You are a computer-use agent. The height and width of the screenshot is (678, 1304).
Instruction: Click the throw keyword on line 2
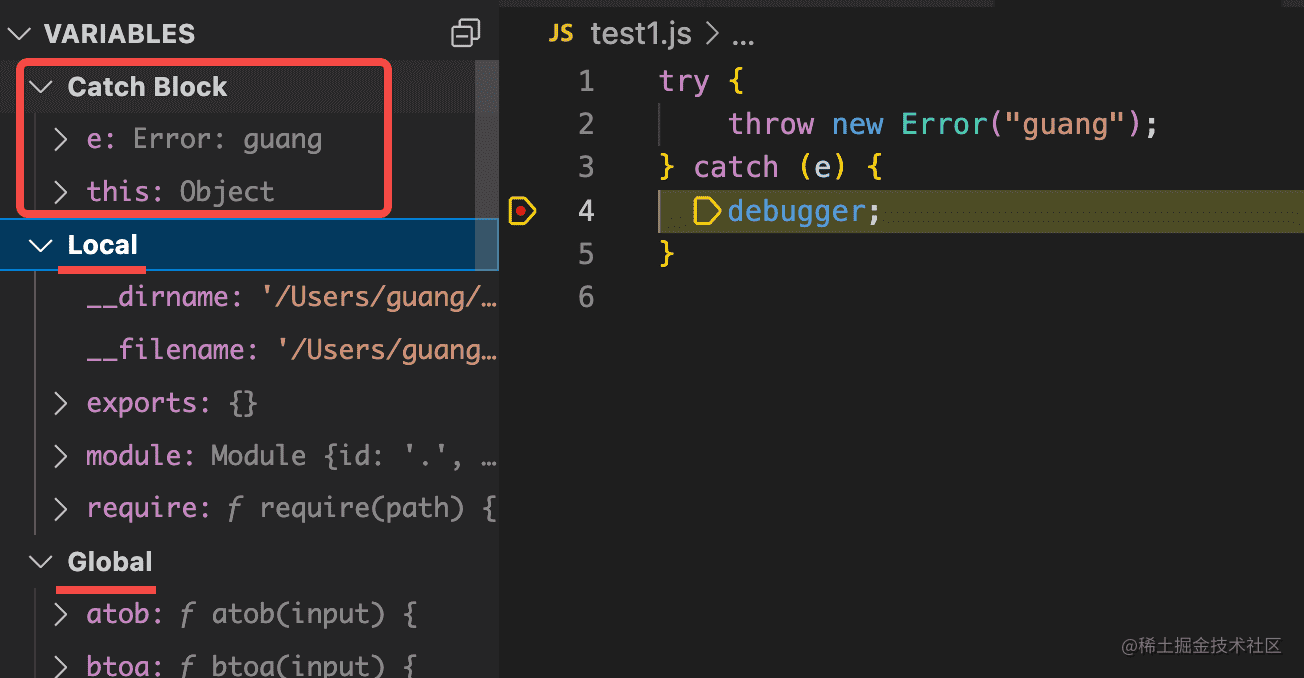(x=770, y=124)
